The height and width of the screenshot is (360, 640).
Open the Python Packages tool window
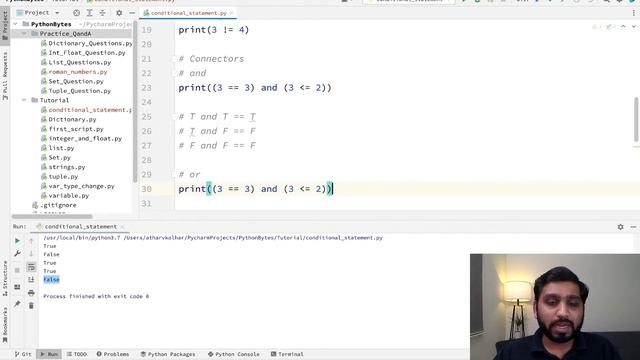pos(168,354)
